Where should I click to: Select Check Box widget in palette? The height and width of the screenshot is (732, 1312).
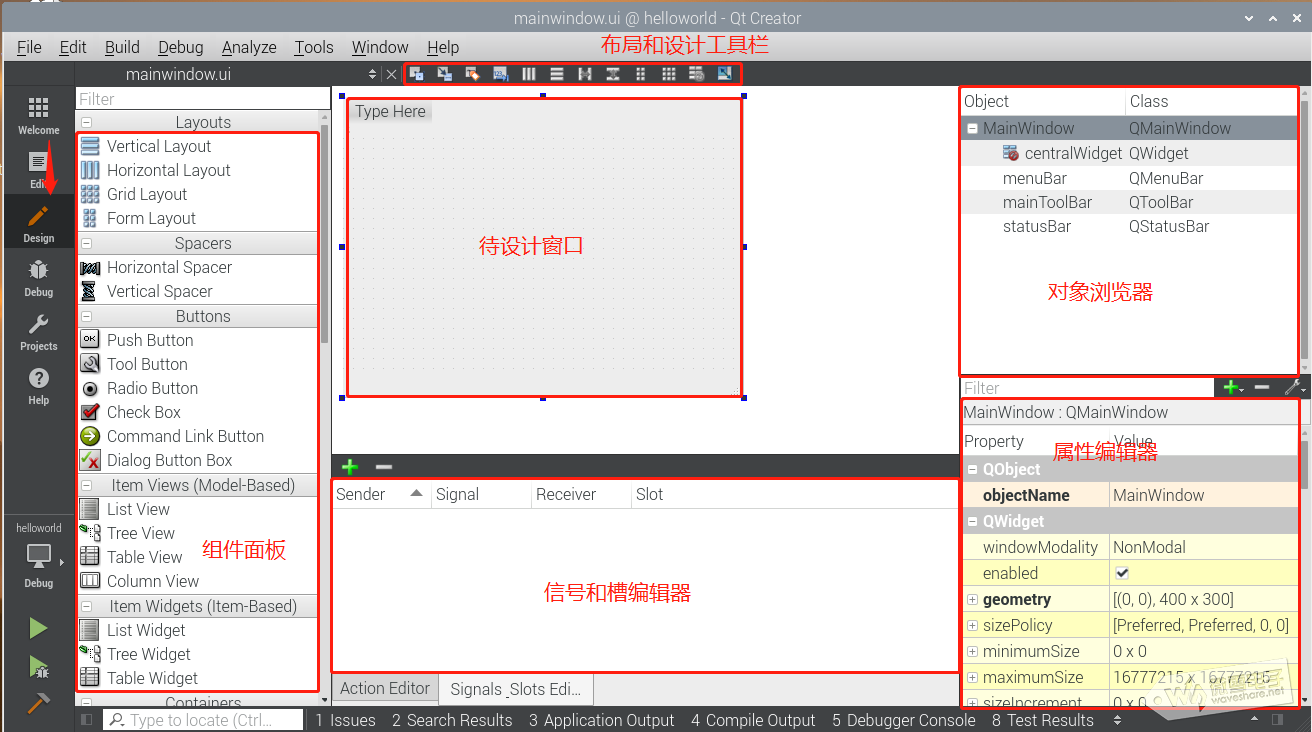143,412
